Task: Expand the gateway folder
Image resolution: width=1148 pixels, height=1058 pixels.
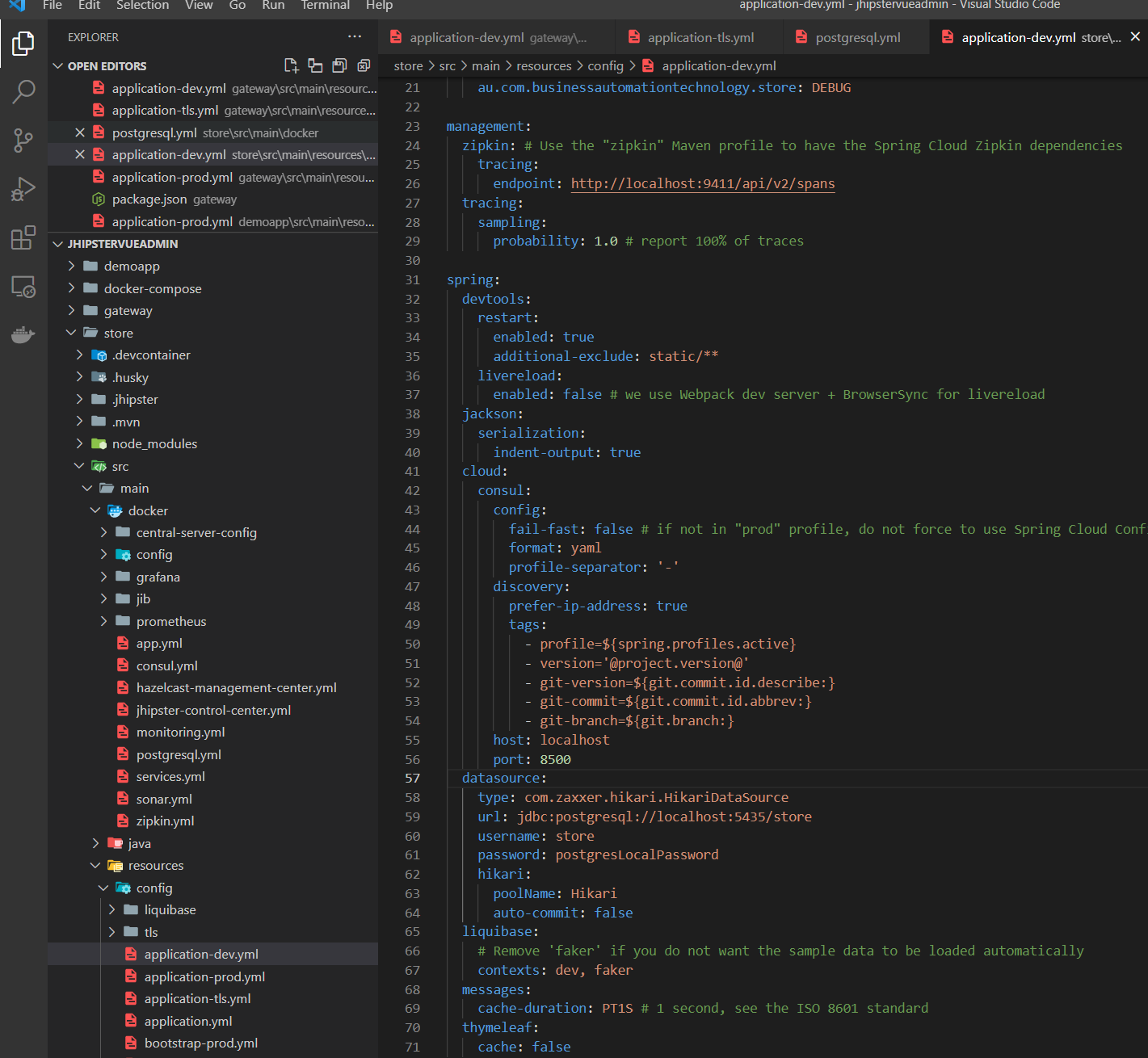Action: [x=72, y=310]
